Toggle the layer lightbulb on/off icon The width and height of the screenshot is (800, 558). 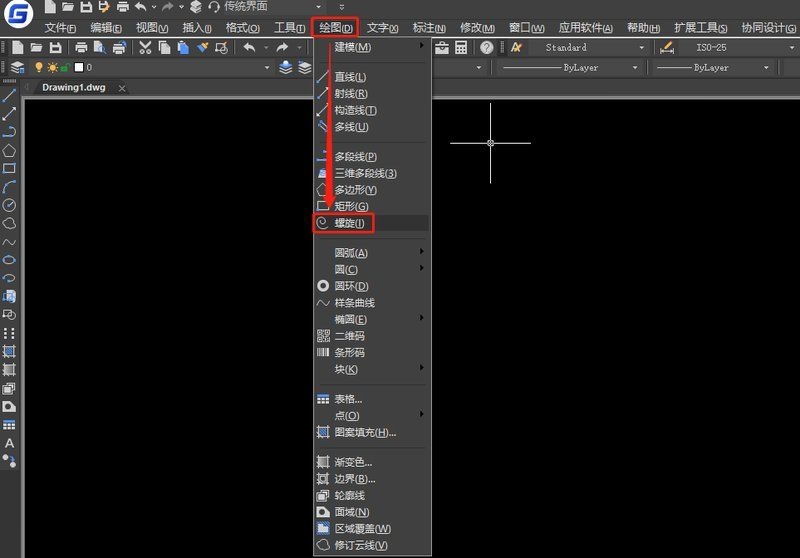coord(40,67)
